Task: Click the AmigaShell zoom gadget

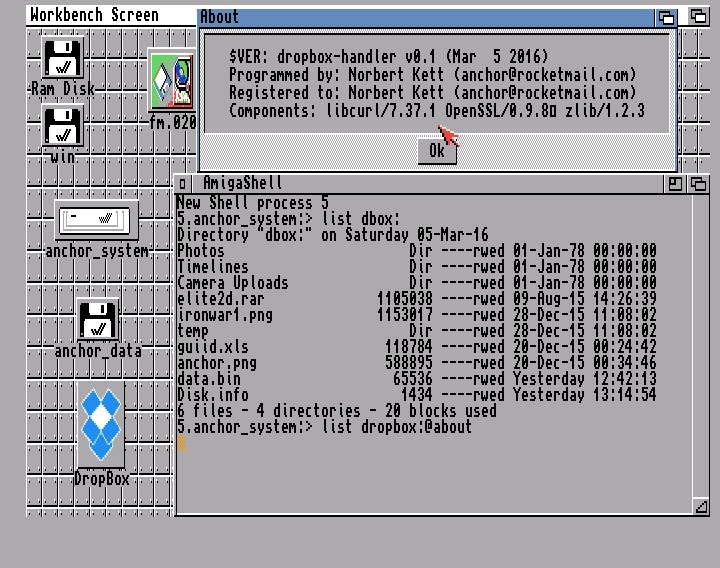Action: 675,184
